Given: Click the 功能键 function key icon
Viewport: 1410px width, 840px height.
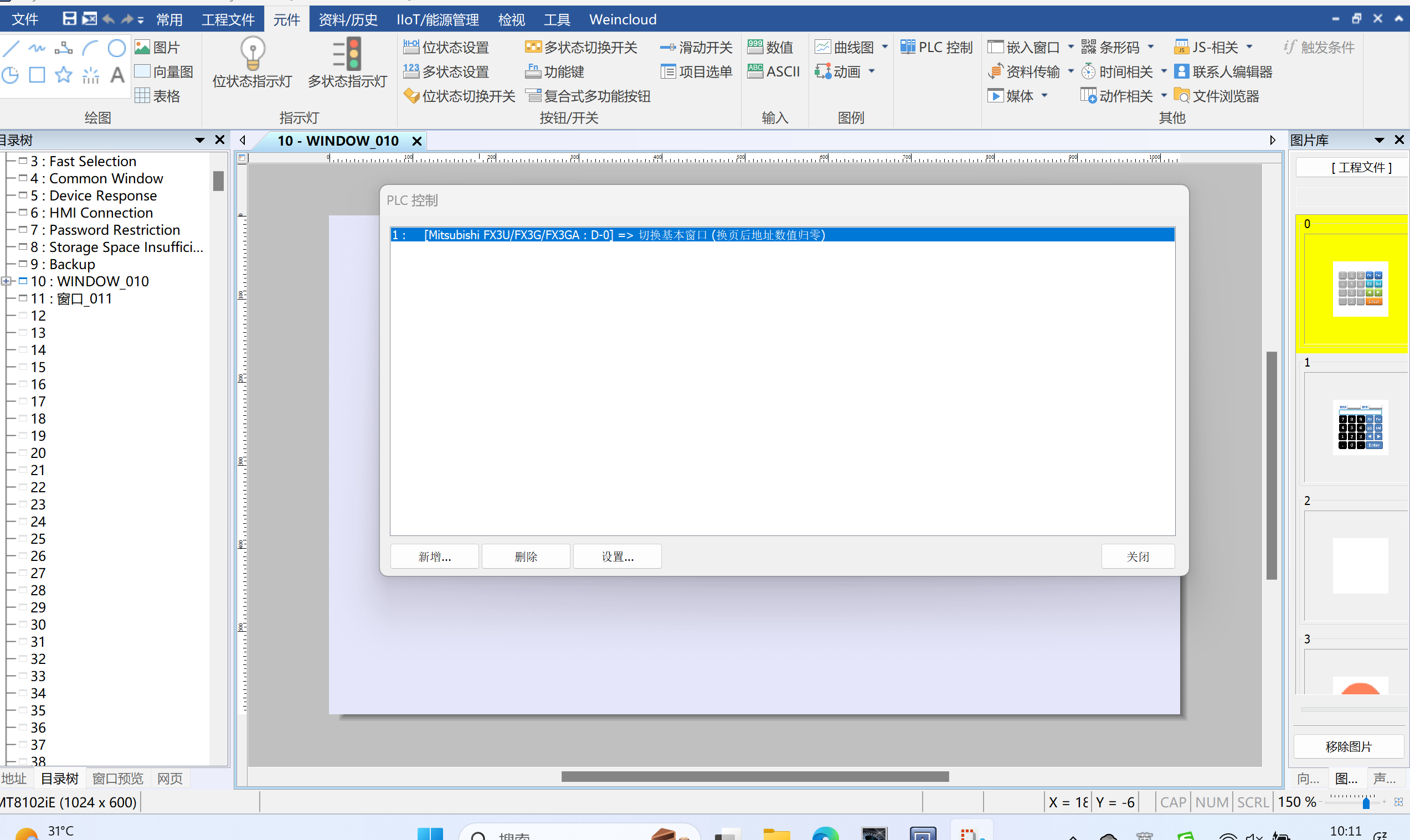Looking at the screenshot, I should tap(532, 71).
